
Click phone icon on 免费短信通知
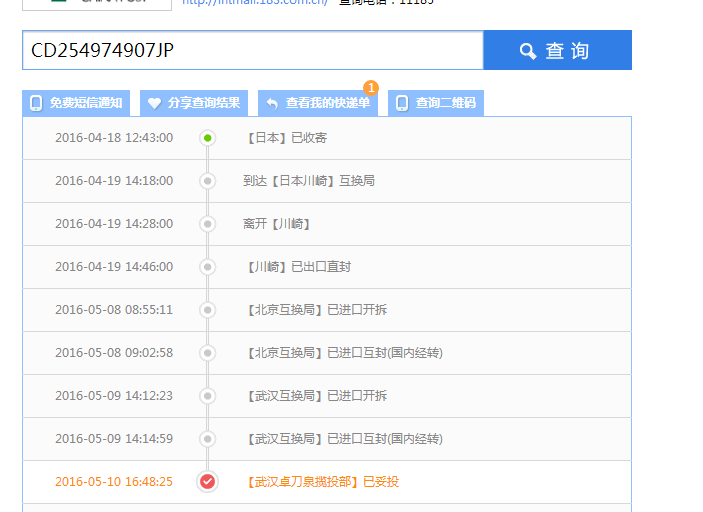[x=36, y=103]
